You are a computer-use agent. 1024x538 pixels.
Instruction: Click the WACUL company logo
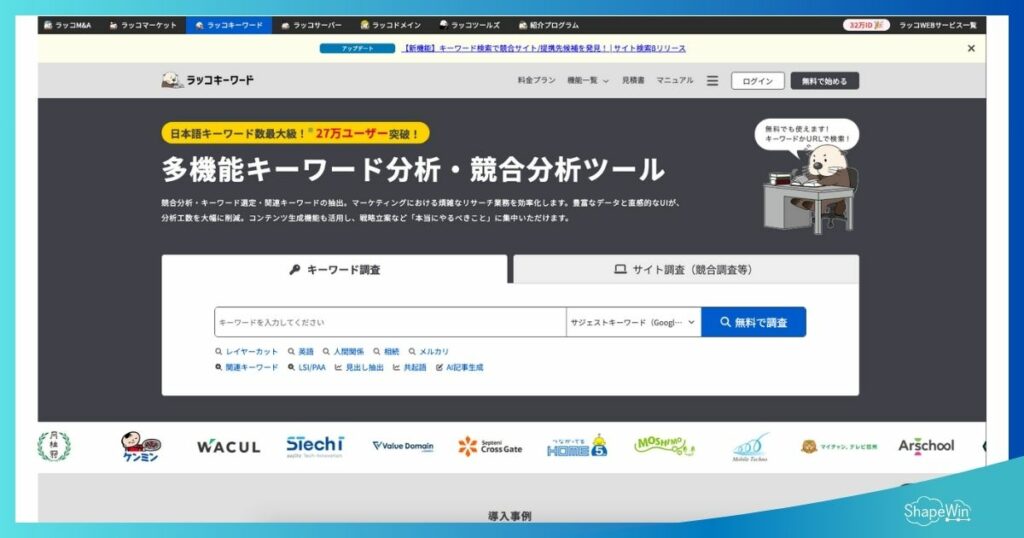(x=228, y=447)
